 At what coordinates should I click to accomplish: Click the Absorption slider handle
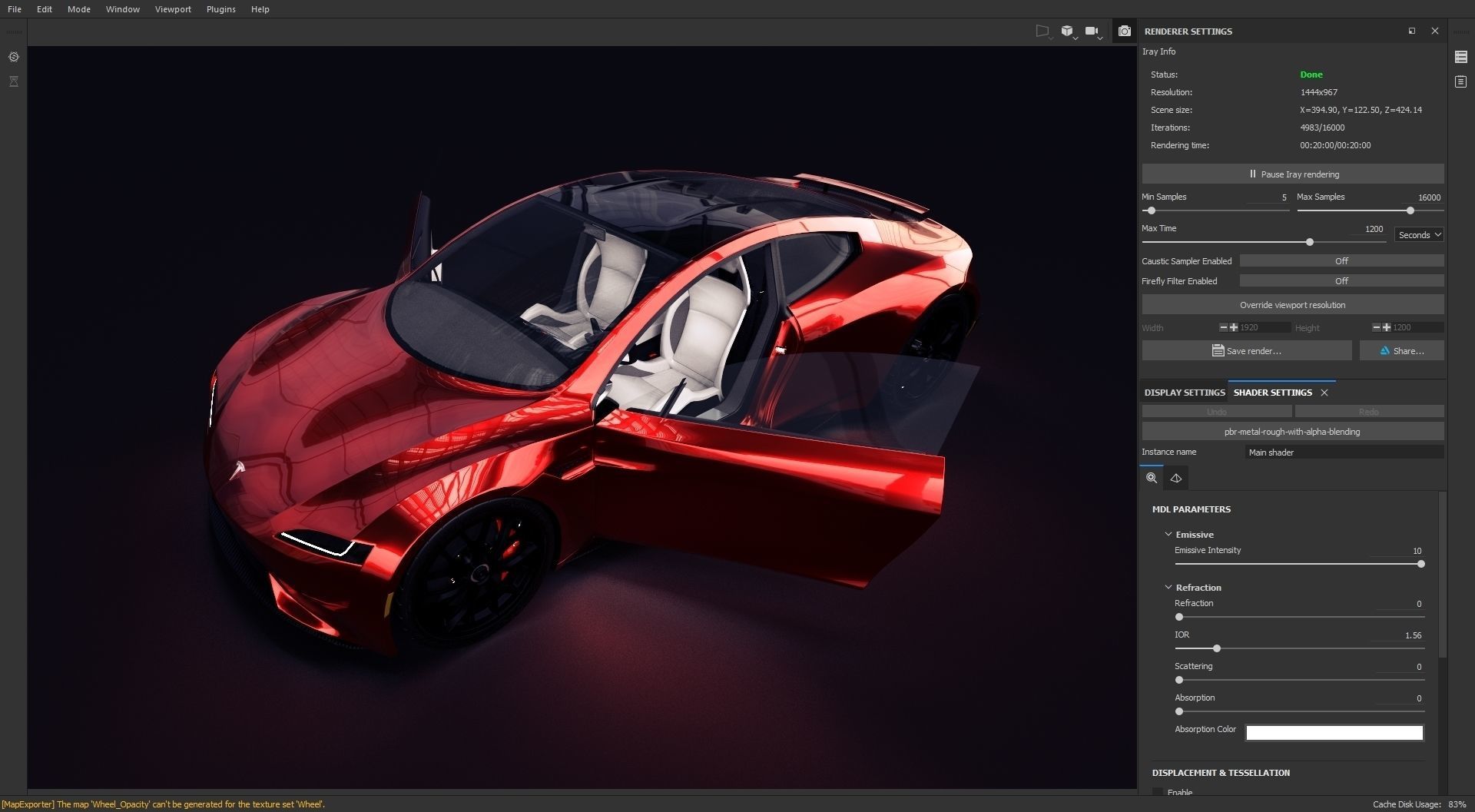tap(1179, 711)
